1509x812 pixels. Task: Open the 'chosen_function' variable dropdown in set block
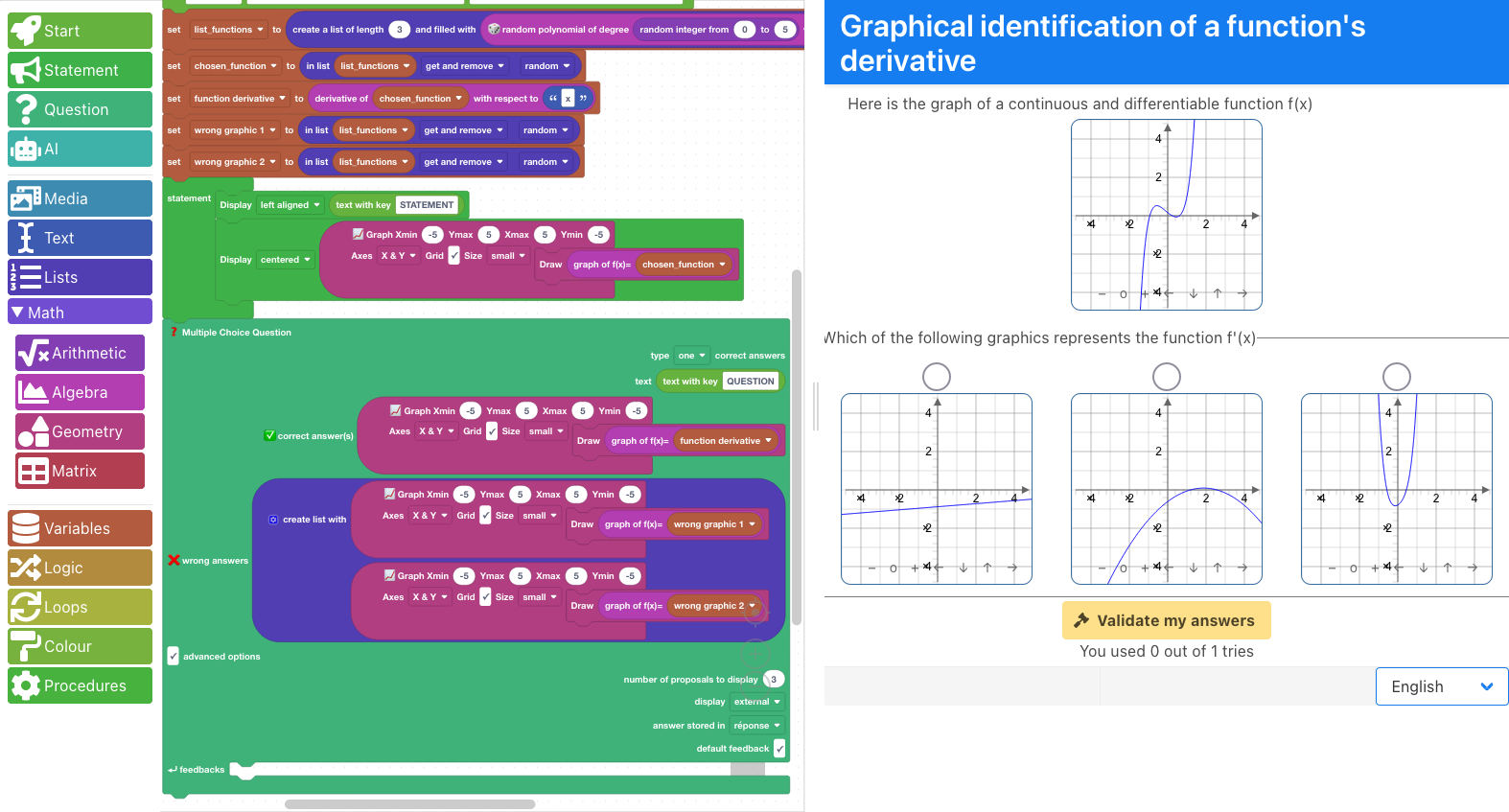tap(235, 66)
